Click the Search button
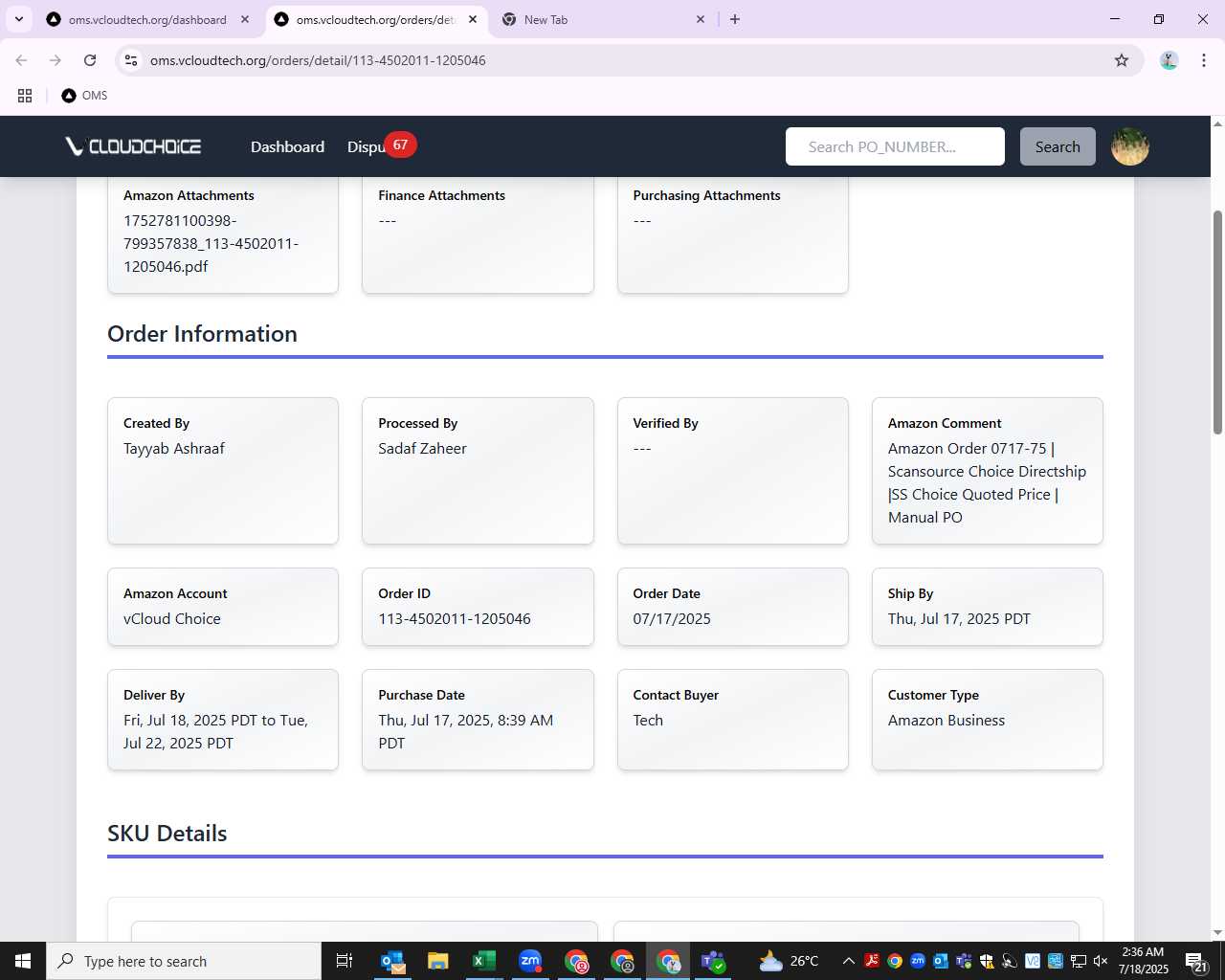 tap(1058, 146)
